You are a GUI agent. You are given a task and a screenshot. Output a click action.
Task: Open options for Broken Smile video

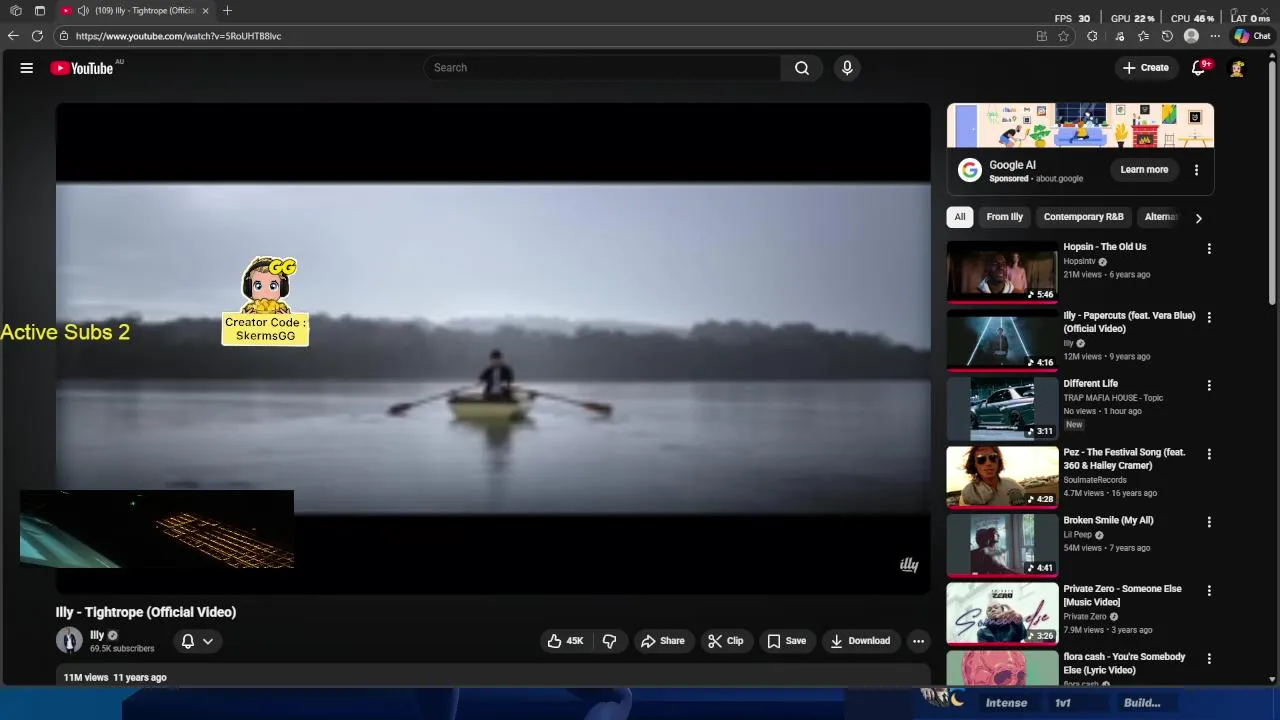tap(1209, 522)
